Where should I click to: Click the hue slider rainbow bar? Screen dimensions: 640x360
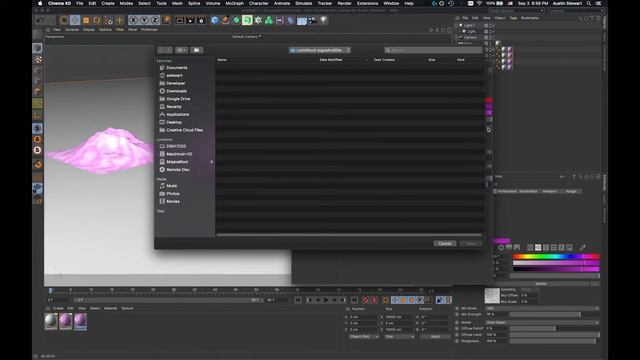click(x=556, y=257)
